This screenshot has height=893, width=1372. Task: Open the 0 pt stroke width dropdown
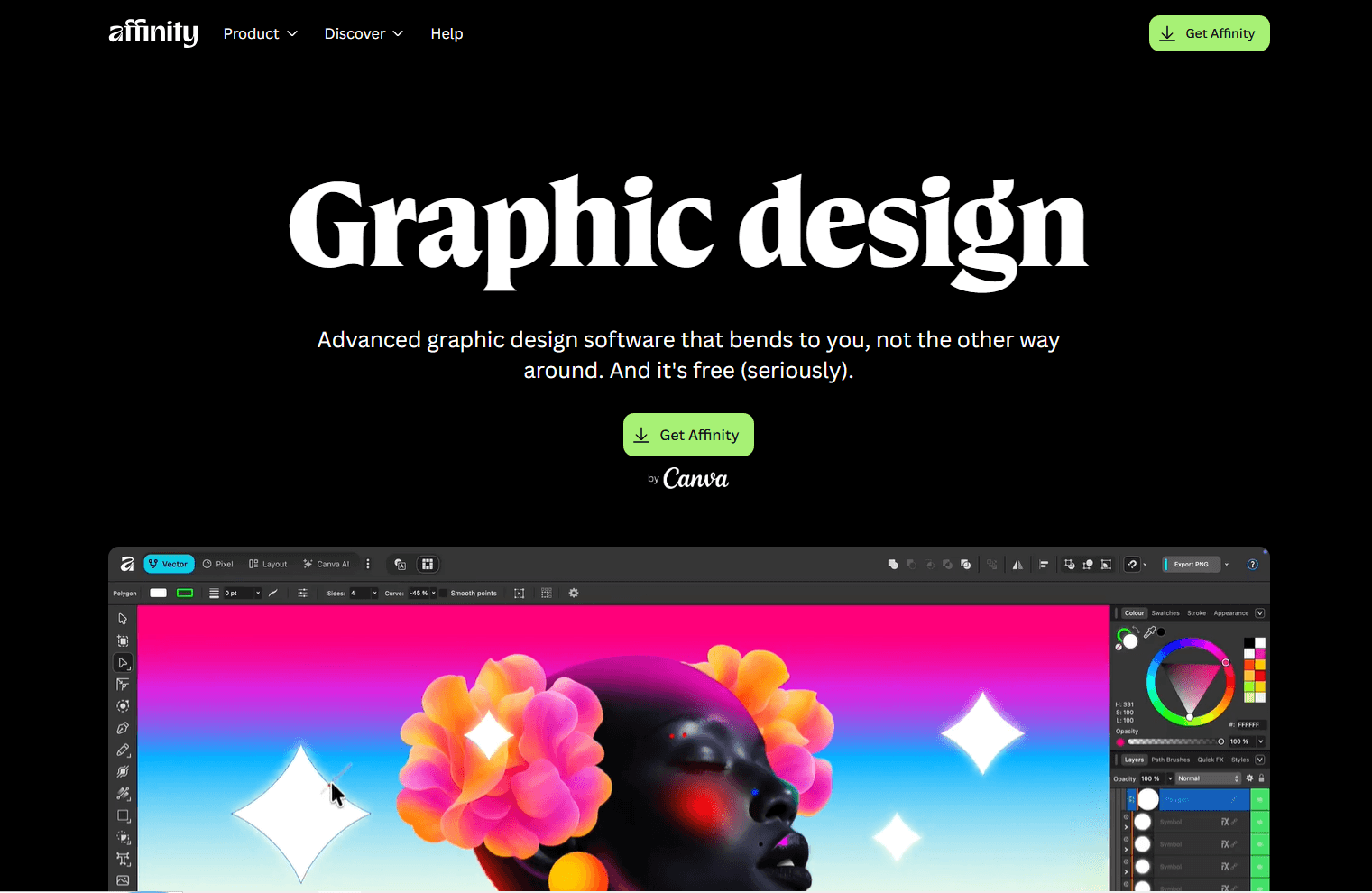pyautogui.click(x=258, y=593)
